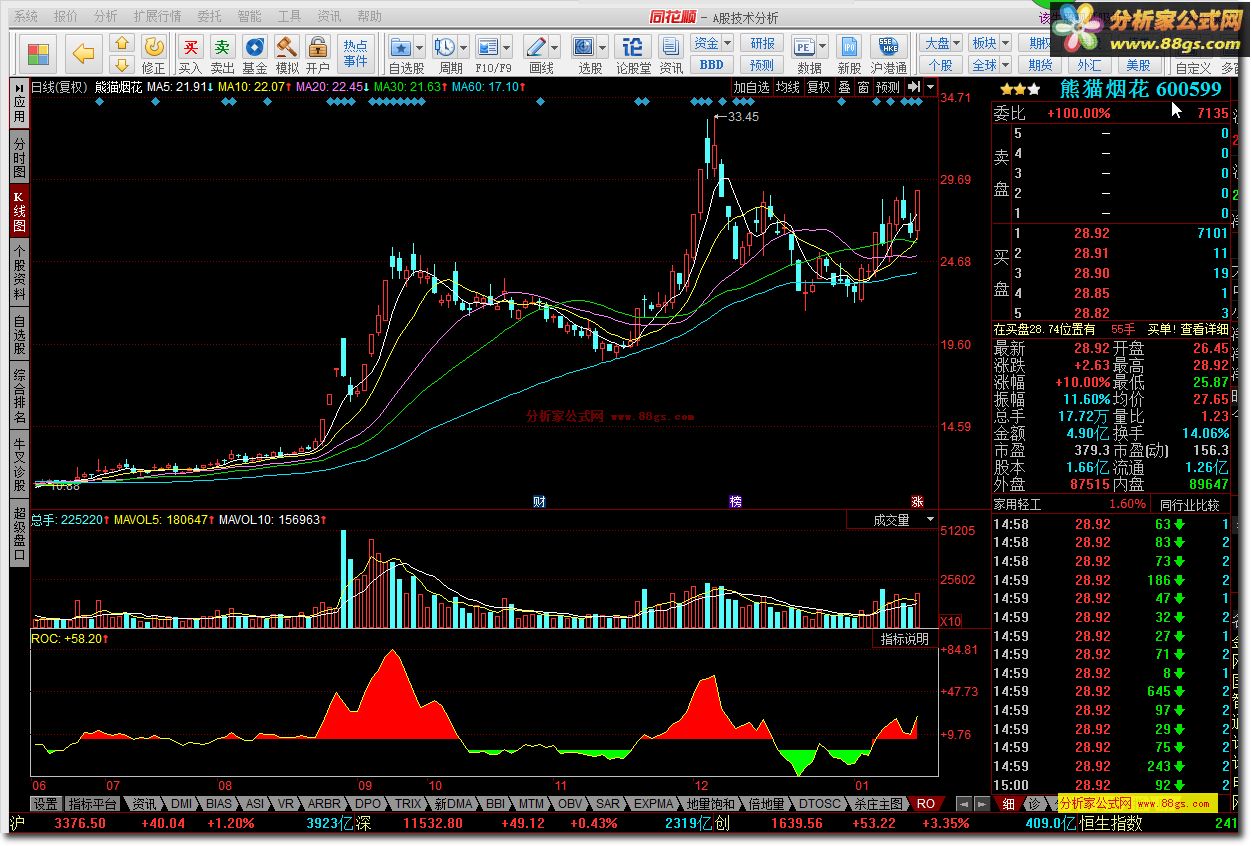
Task: Expand the 周期 period dropdown arrow
Action: pyautogui.click(x=464, y=46)
